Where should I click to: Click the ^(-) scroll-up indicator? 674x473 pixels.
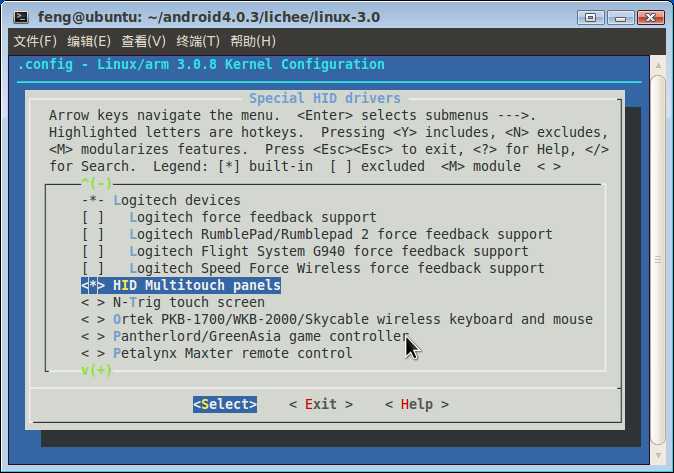pos(97,184)
